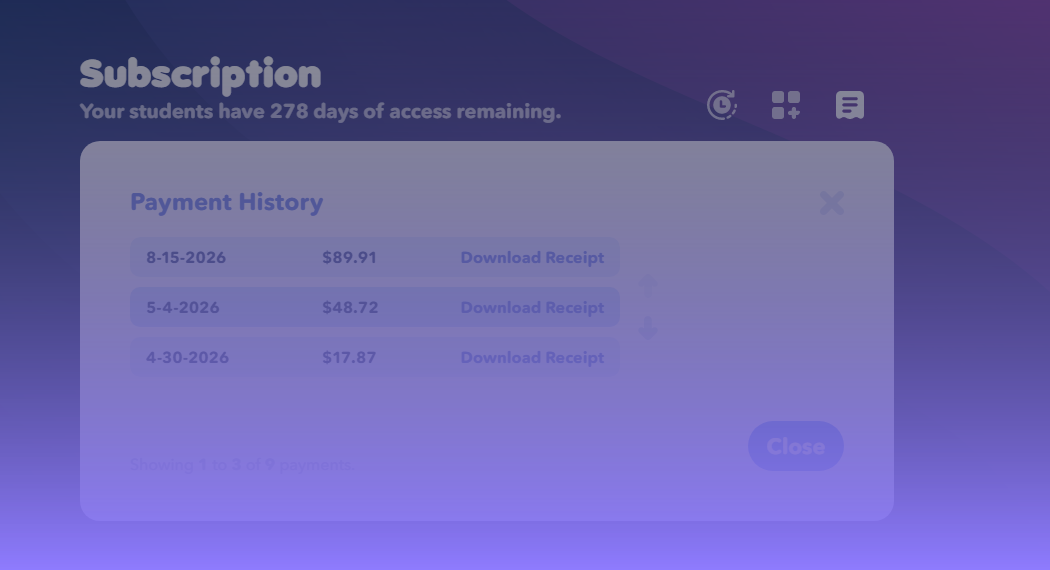Select the 4-30-2026 payment date
The height and width of the screenshot is (570, 1050).
[187, 358]
